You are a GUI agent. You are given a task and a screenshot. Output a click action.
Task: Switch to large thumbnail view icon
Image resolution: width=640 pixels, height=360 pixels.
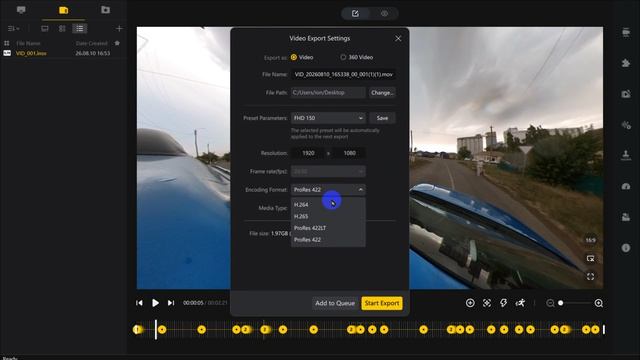[x=45, y=29]
